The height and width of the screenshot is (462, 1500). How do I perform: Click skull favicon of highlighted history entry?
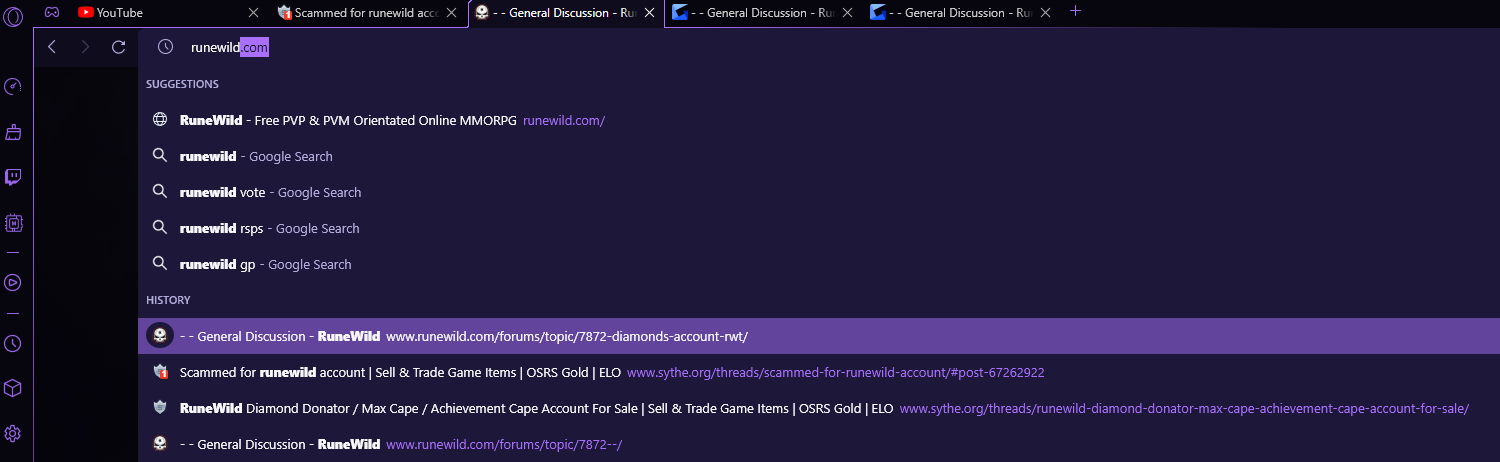click(160, 336)
